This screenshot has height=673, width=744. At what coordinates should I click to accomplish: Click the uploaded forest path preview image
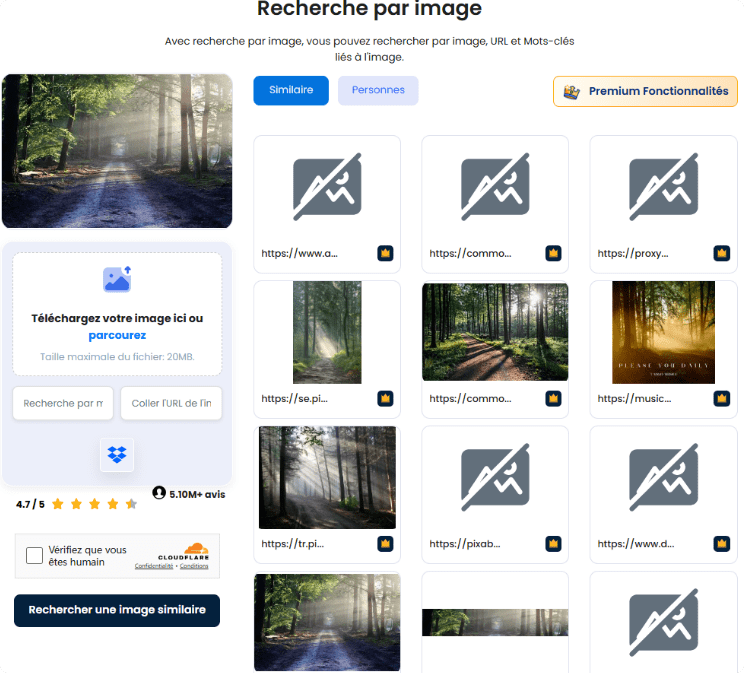pos(117,151)
